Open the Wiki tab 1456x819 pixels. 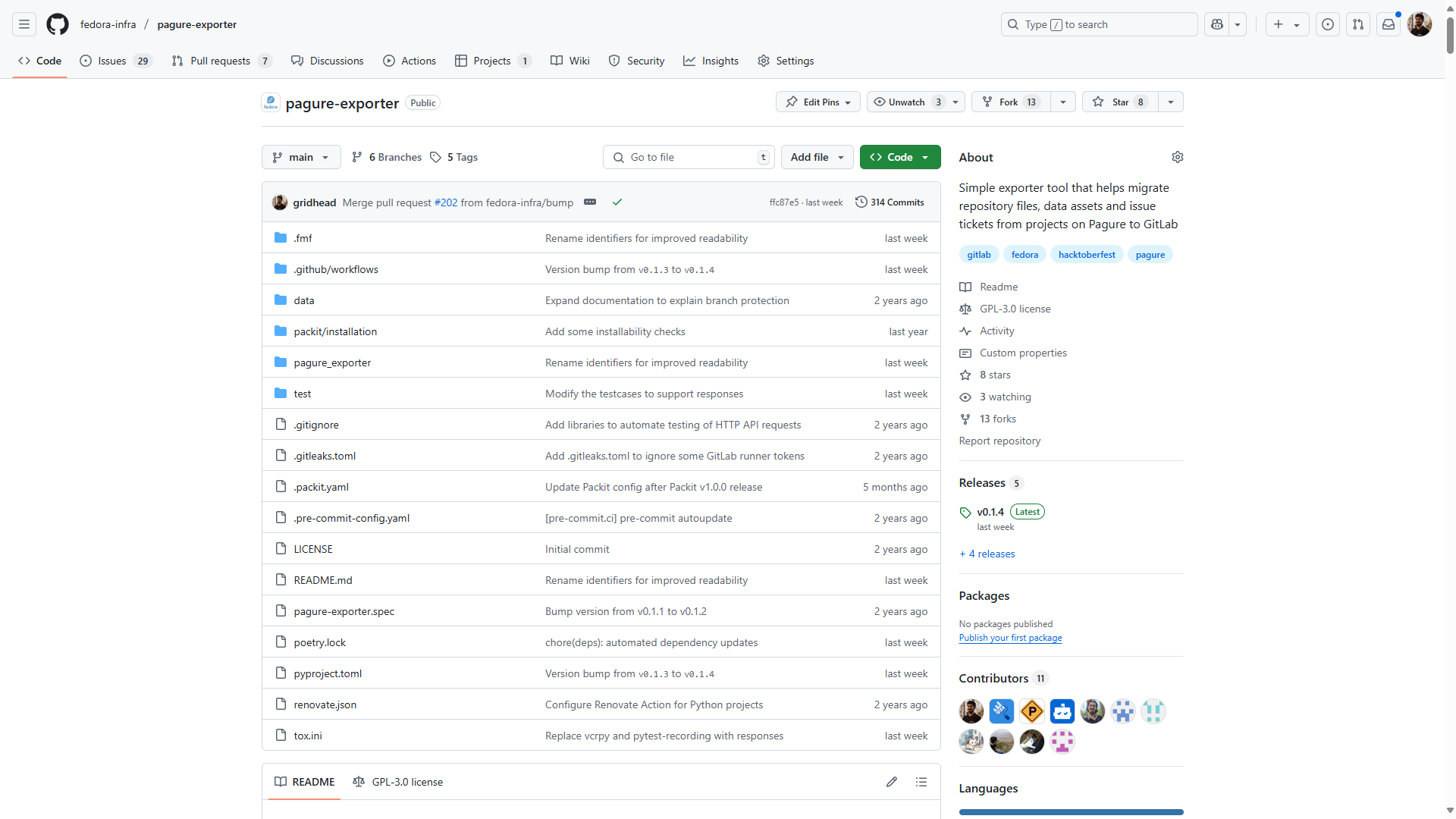coord(570,61)
